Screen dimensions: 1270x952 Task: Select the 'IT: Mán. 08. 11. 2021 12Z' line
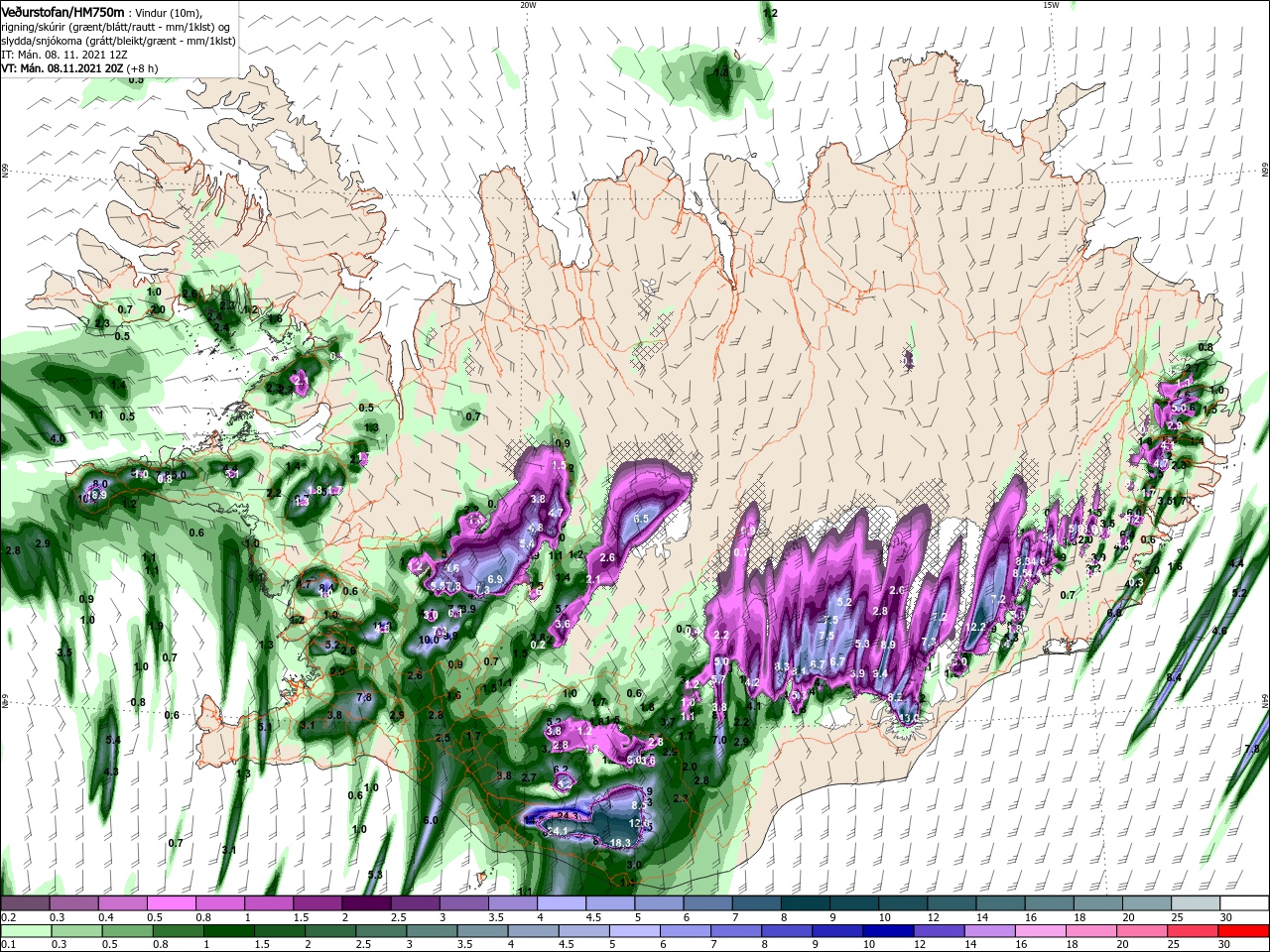63,55
